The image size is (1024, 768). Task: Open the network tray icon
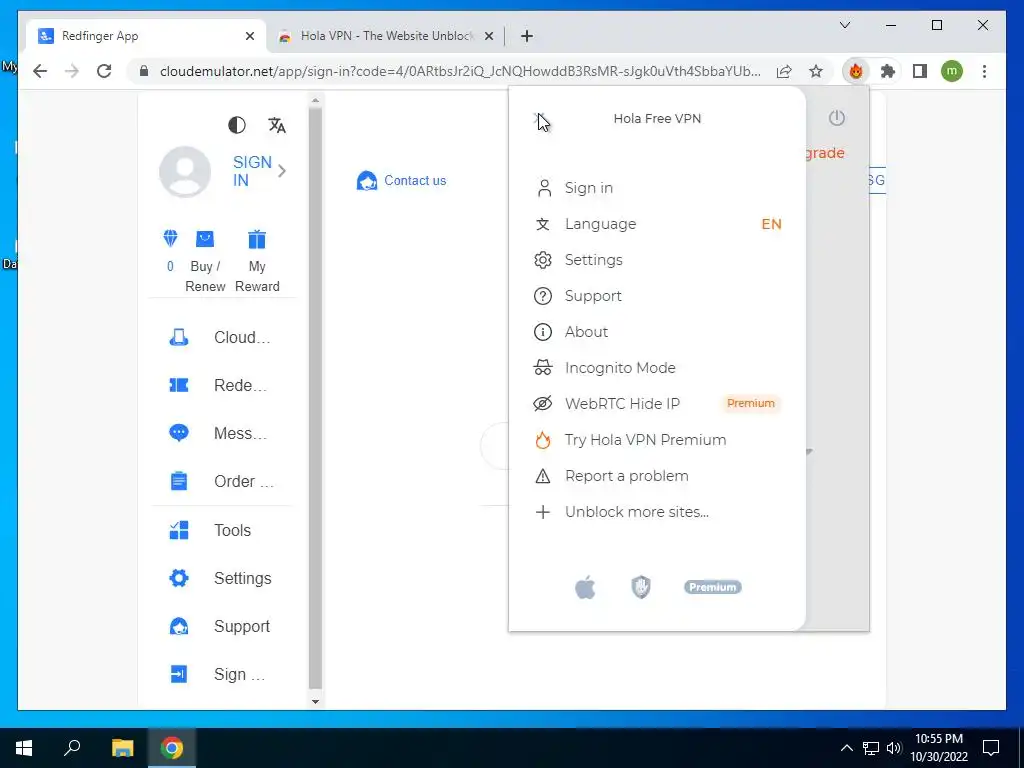tap(871, 748)
